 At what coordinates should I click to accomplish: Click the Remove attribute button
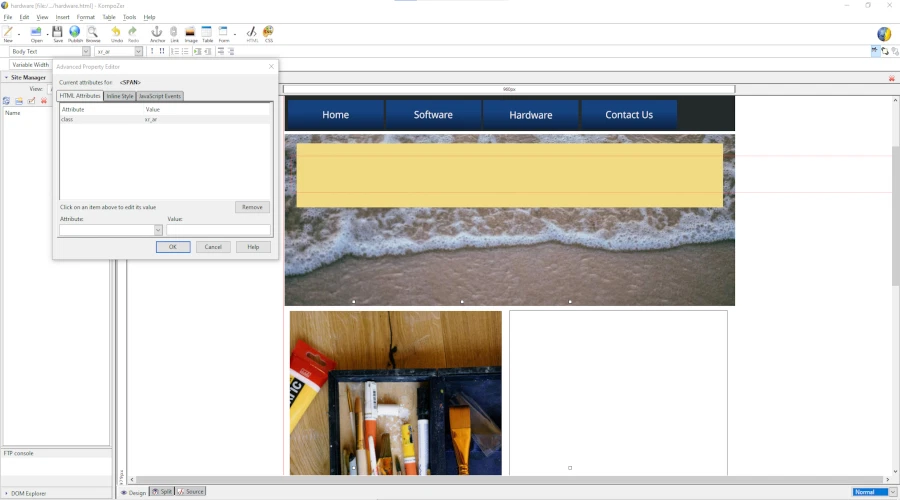point(252,207)
